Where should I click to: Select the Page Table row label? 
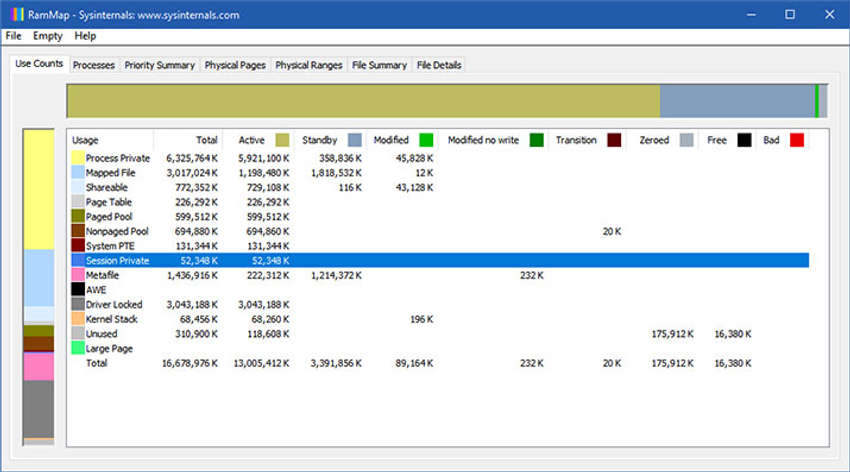pyautogui.click(x=109, y=202)
